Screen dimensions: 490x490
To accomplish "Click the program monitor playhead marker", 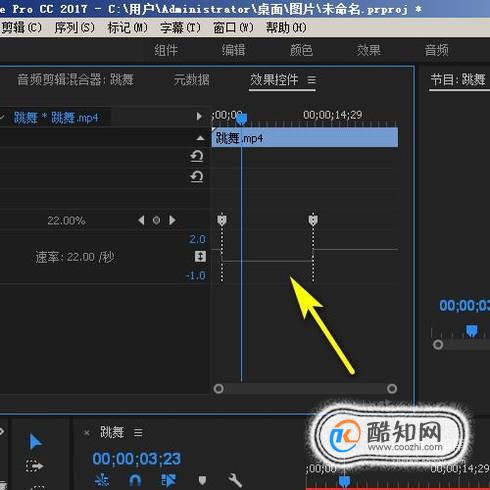I will coord(471,331).
